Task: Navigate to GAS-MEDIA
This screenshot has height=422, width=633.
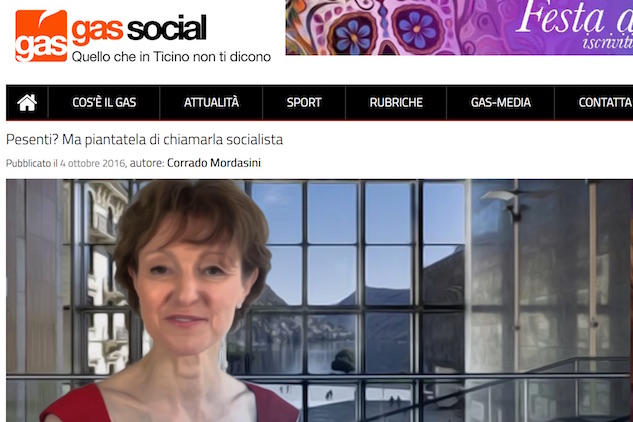Action: tap(501, 103)
